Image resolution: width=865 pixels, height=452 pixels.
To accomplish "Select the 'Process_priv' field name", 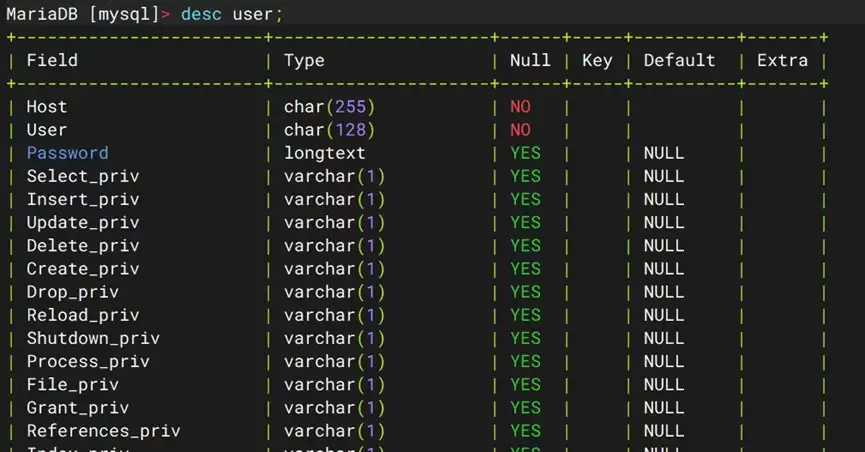I will pos(88,361).
